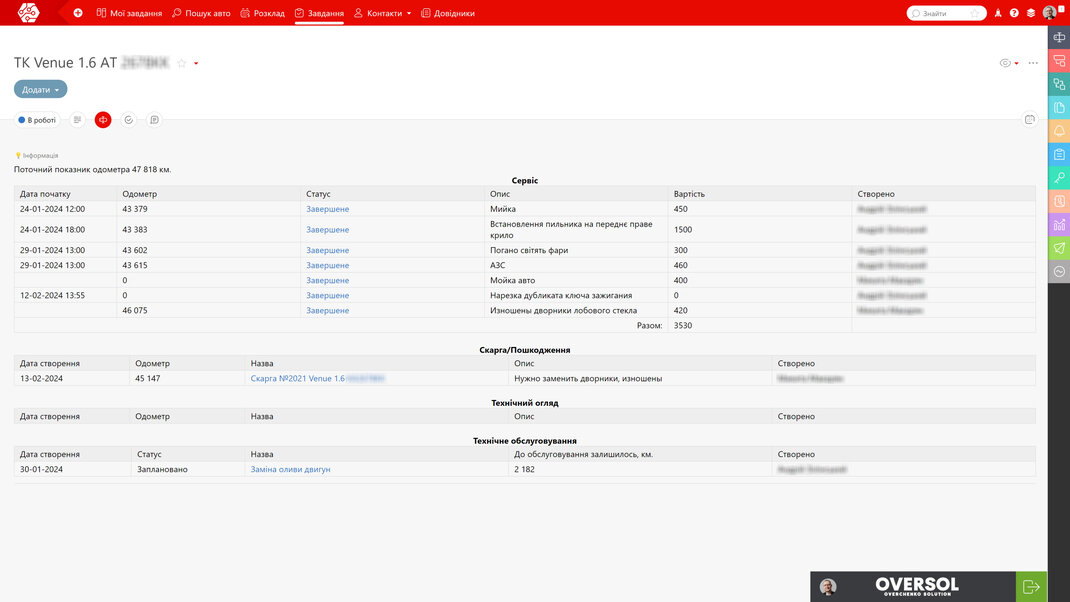Open the orange bell notifications sidebar icon
The height and width of the screenshot is (602, 1070).
pos(1059,131)
